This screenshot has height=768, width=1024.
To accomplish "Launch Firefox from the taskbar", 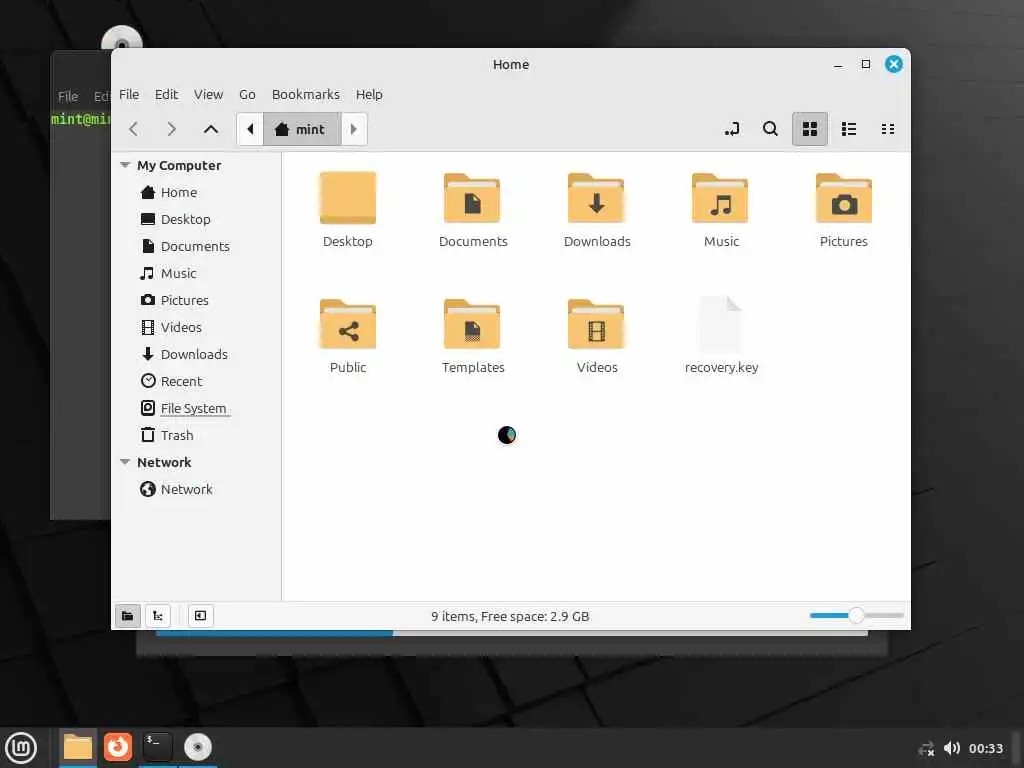I will [x=118, y=747].
